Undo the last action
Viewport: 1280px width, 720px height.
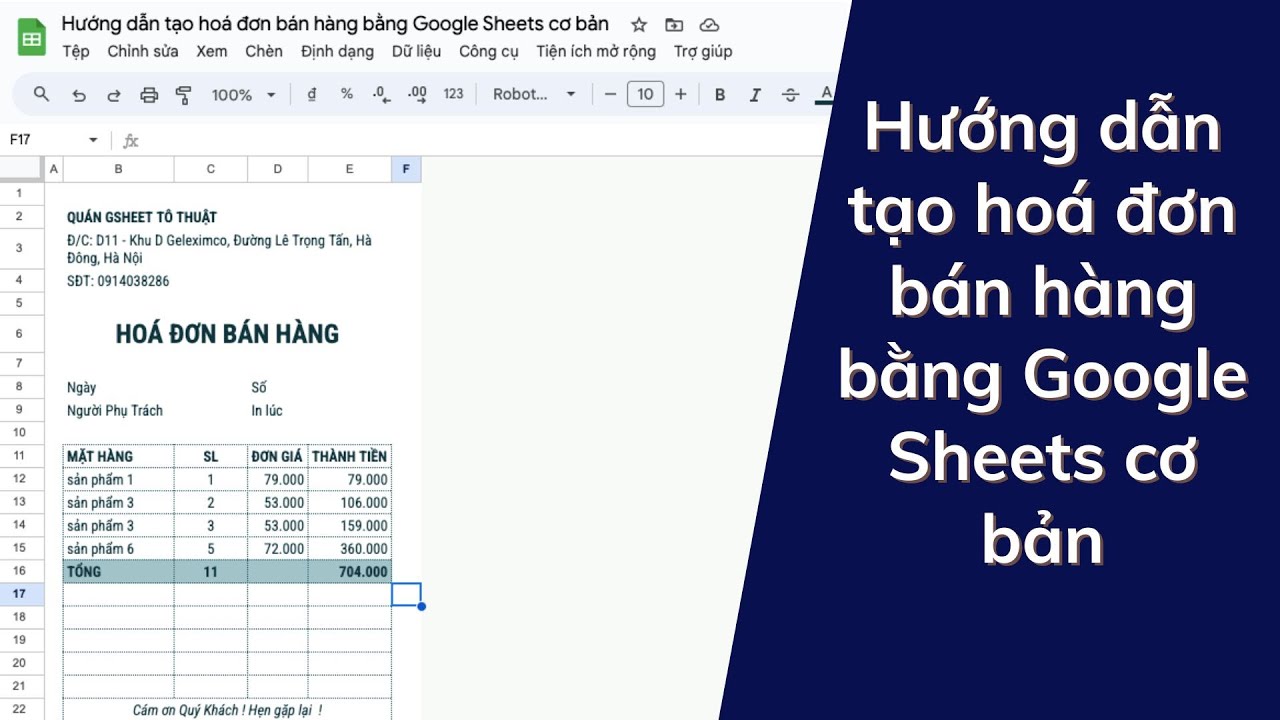point(79,95)
